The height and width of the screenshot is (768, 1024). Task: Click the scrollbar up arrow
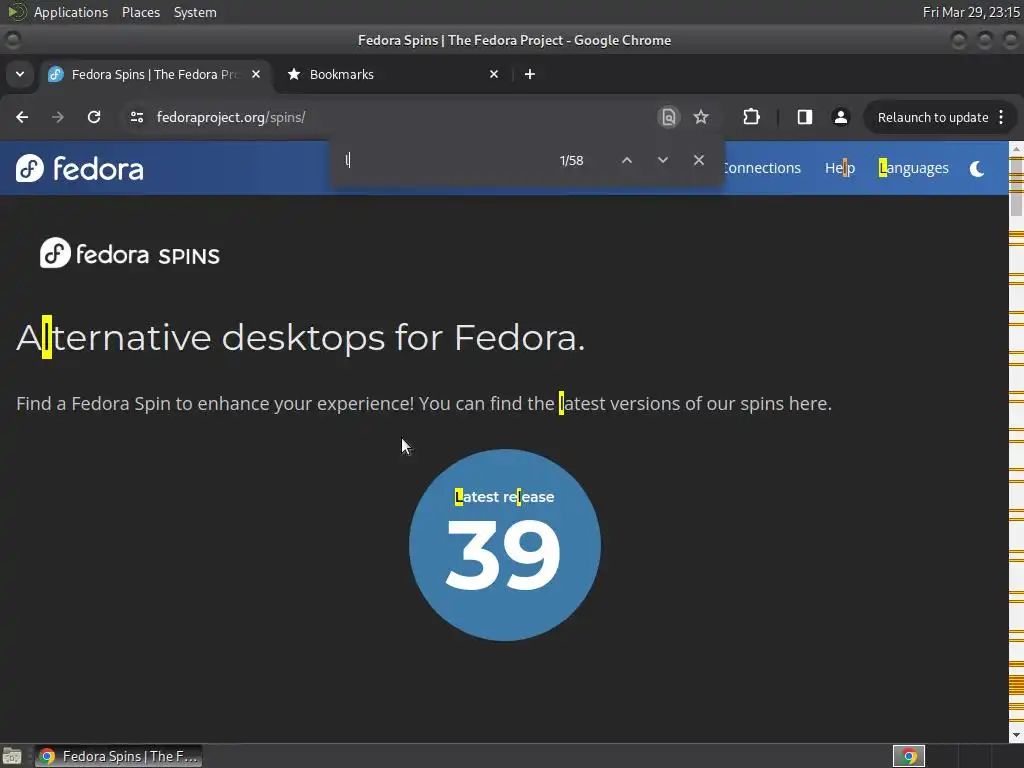click(1016, 149)
